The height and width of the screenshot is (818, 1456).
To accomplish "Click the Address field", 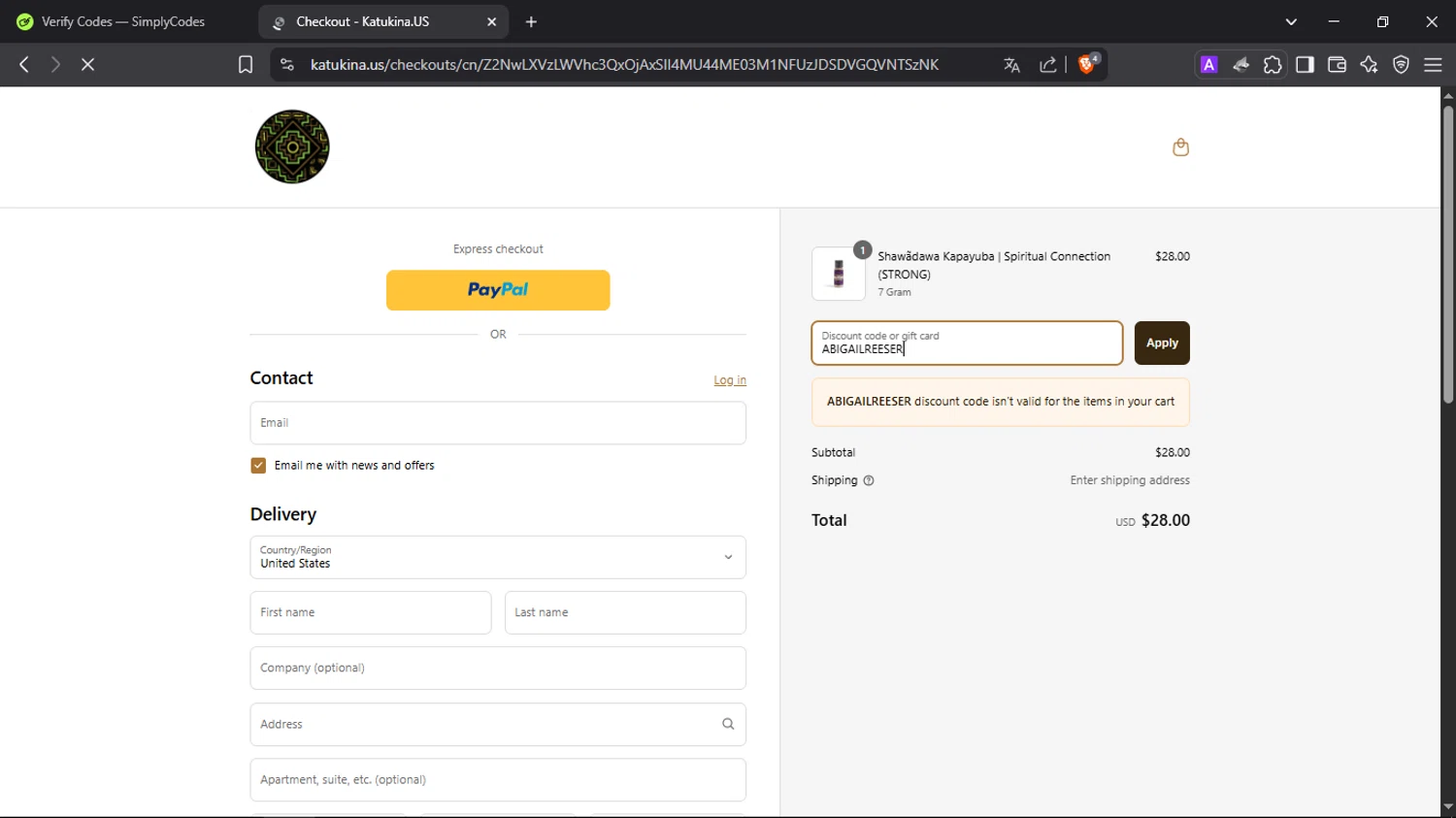I will (x=498, y=724).
